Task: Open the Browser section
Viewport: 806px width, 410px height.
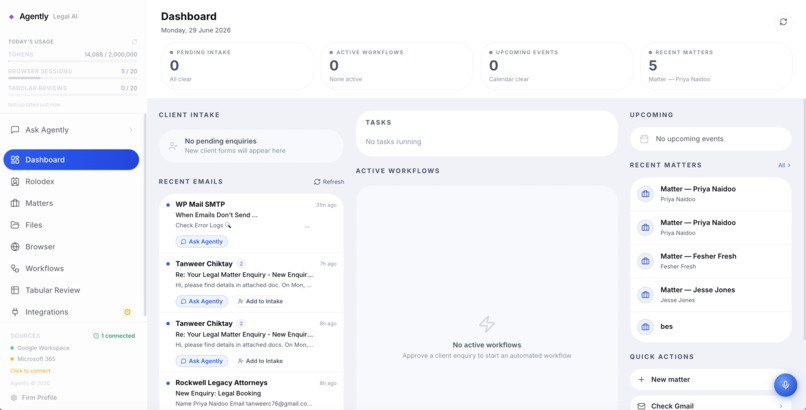Action: pos(71,247)
